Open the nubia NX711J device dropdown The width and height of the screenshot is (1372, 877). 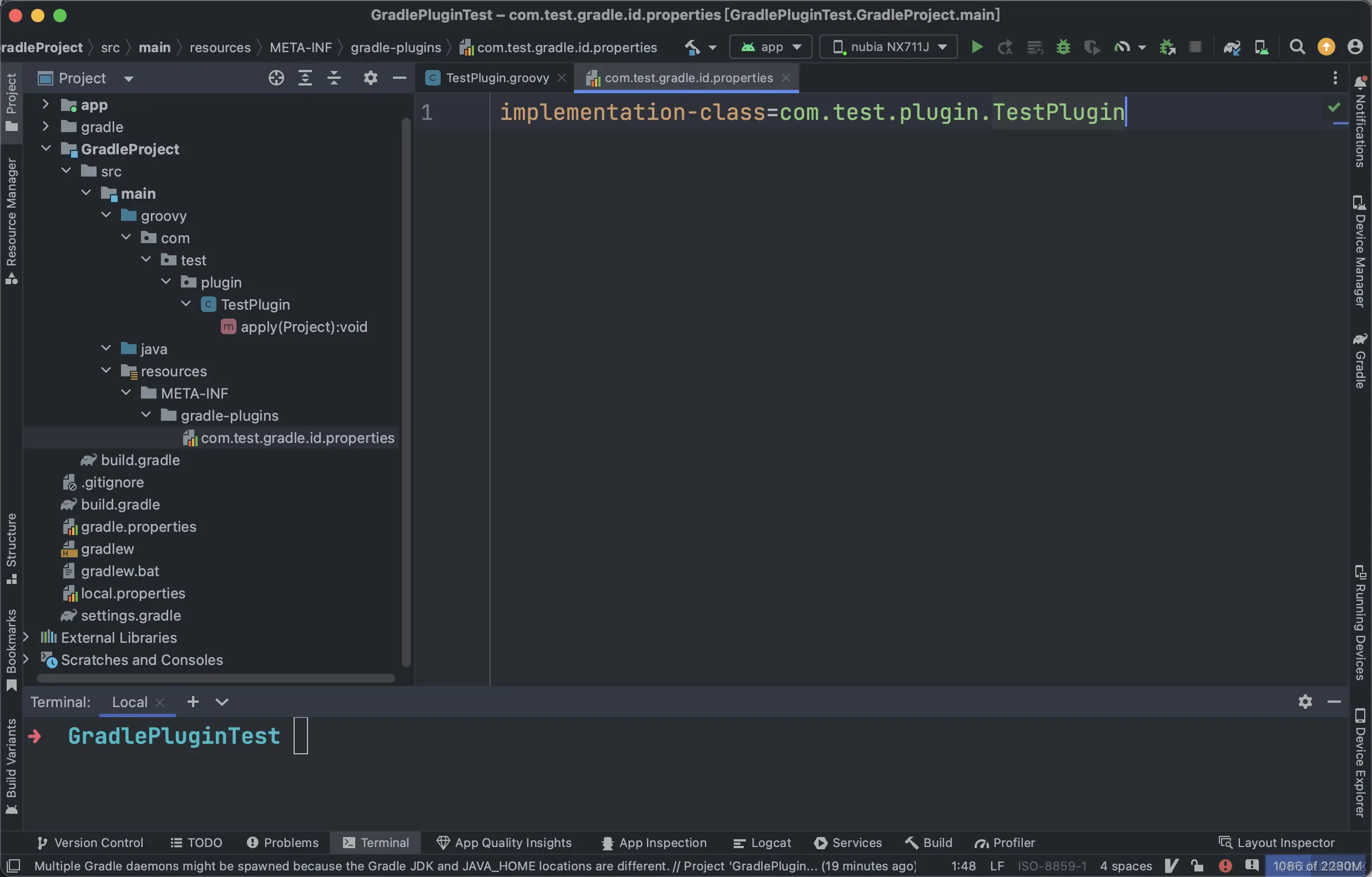pyautogui.click(x=889, y=47)
